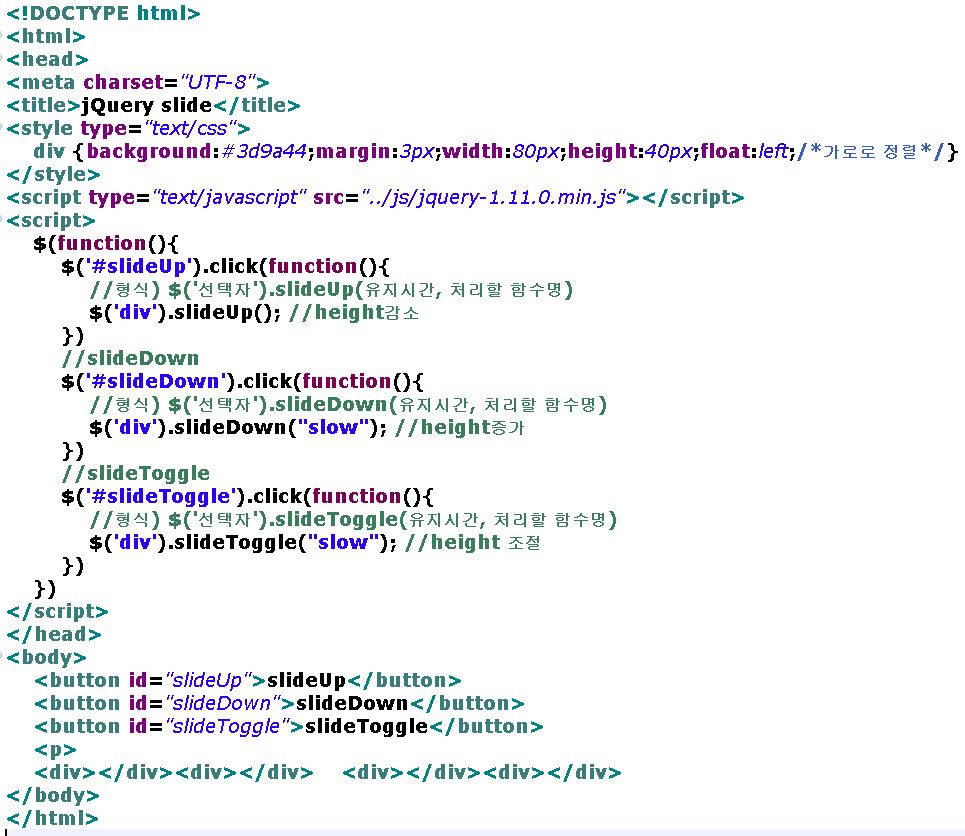Click the title text 'jQuery slide'
Image resolution: width=965 pixels, height=836 pixels.
(x=146, y=105)
